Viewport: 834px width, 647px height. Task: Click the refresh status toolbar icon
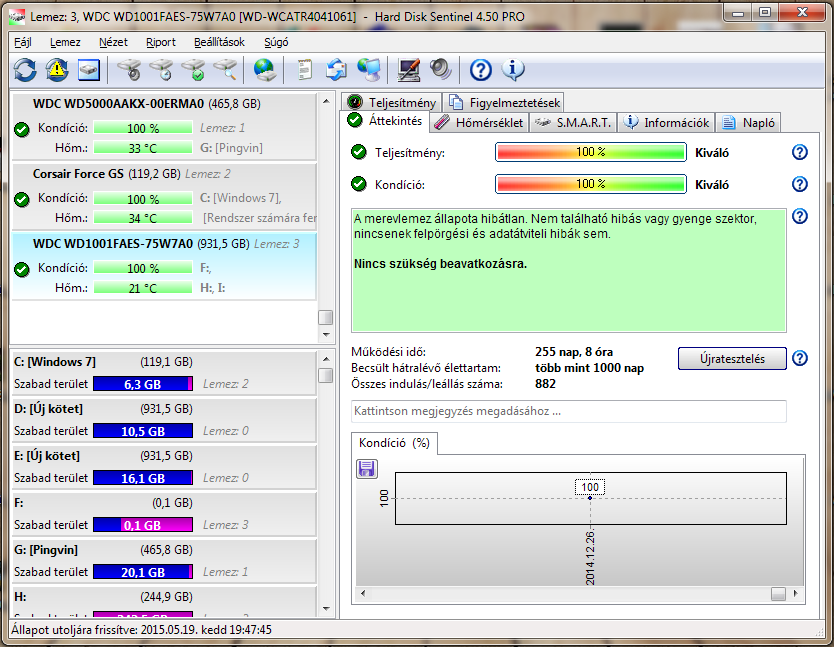point(25,70)
